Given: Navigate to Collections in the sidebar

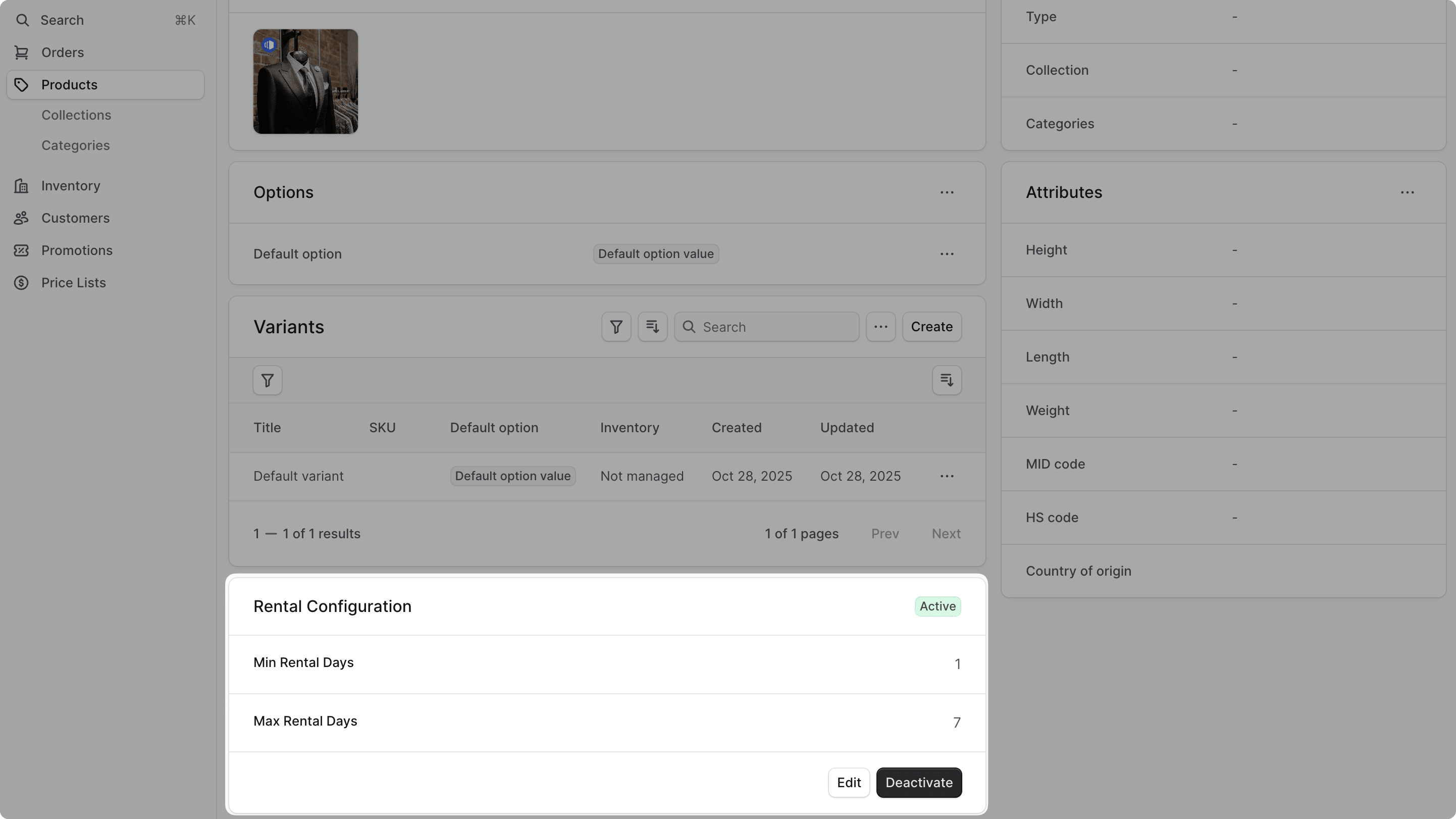Looking at the screenshot, I should pyautogui.click(x=76, y=115).
